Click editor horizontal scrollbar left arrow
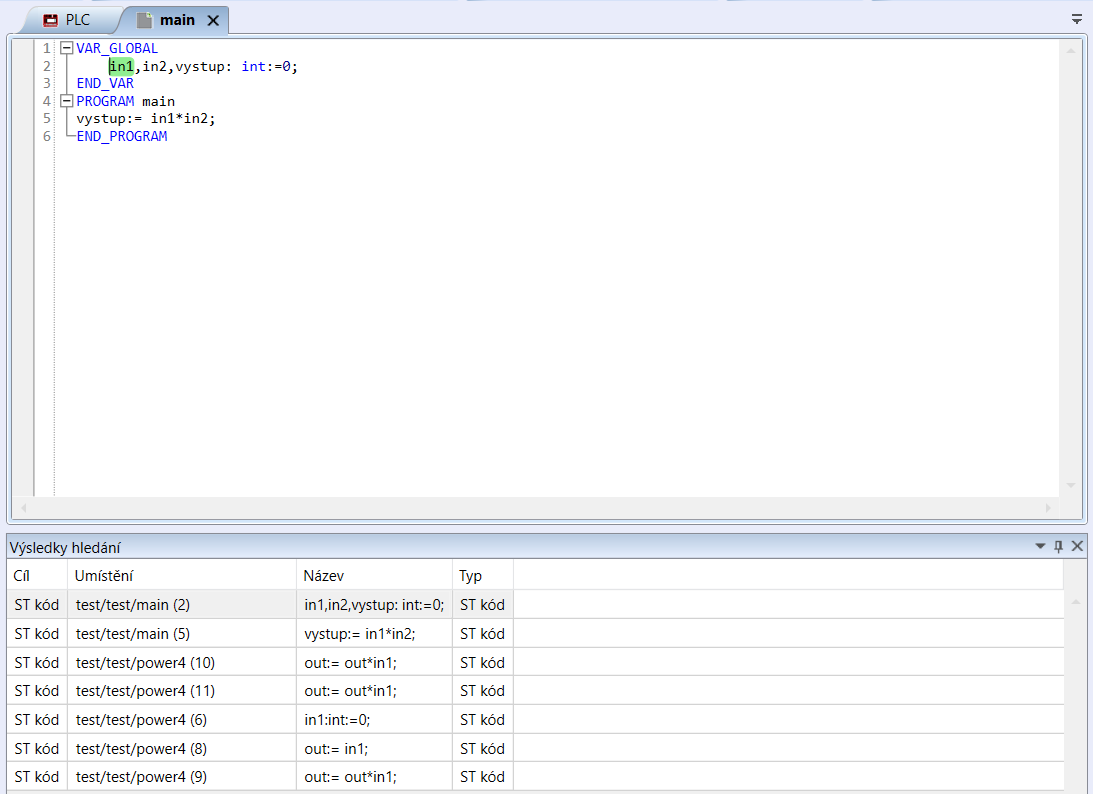Image resolution: width=1093 pixels, height=794 pixels. [24, 508]
